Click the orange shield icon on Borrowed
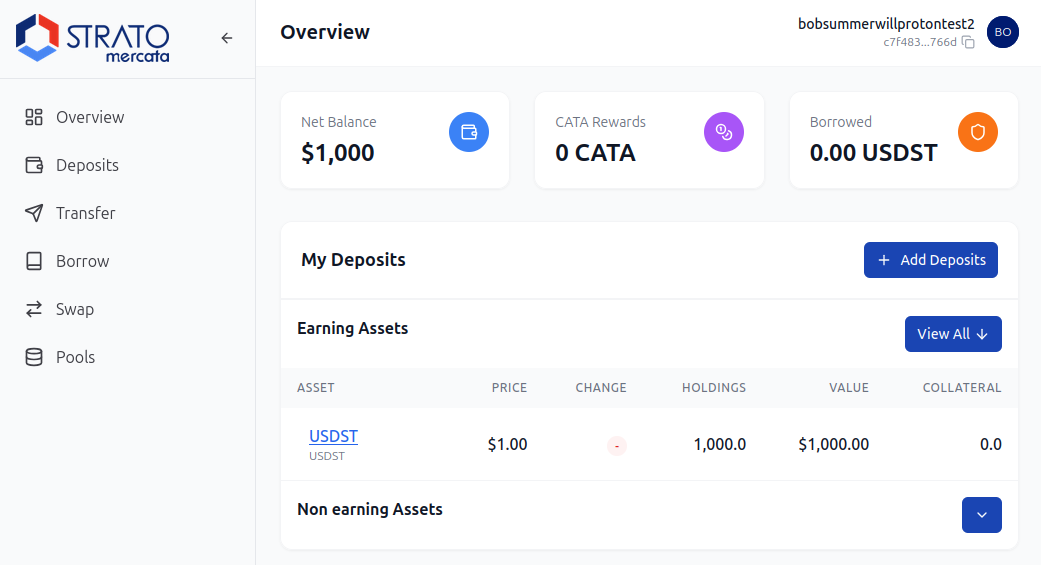 (978, 132)
